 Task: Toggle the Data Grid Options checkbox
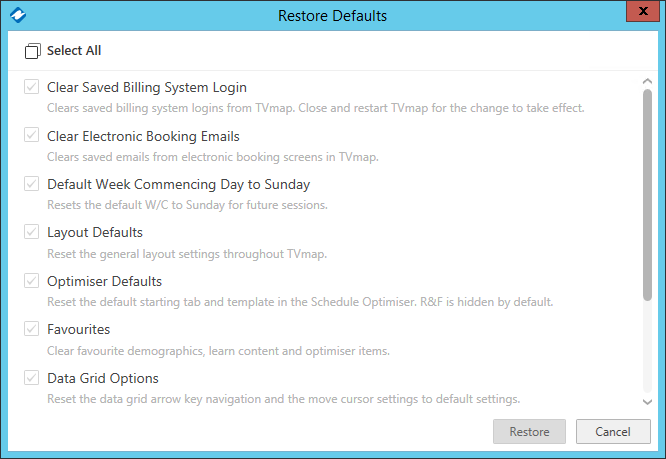(x=31, y=377)
